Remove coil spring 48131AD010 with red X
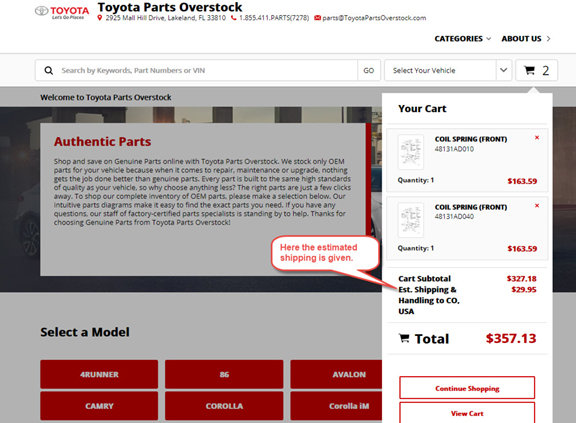Screen dimensions: 576x423 tap(537, 138)
